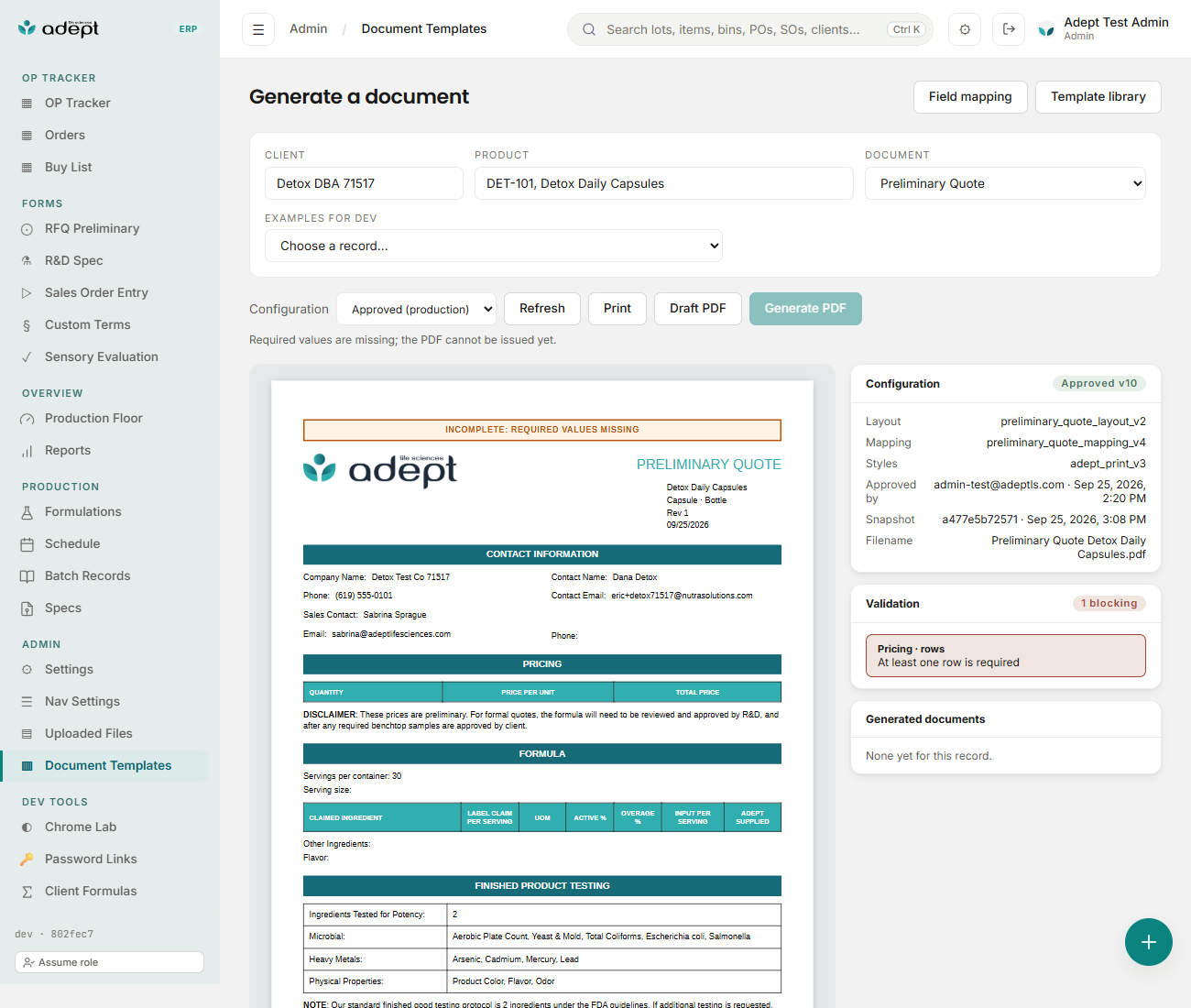Click the Field mapping button

(x=970, y=97)
